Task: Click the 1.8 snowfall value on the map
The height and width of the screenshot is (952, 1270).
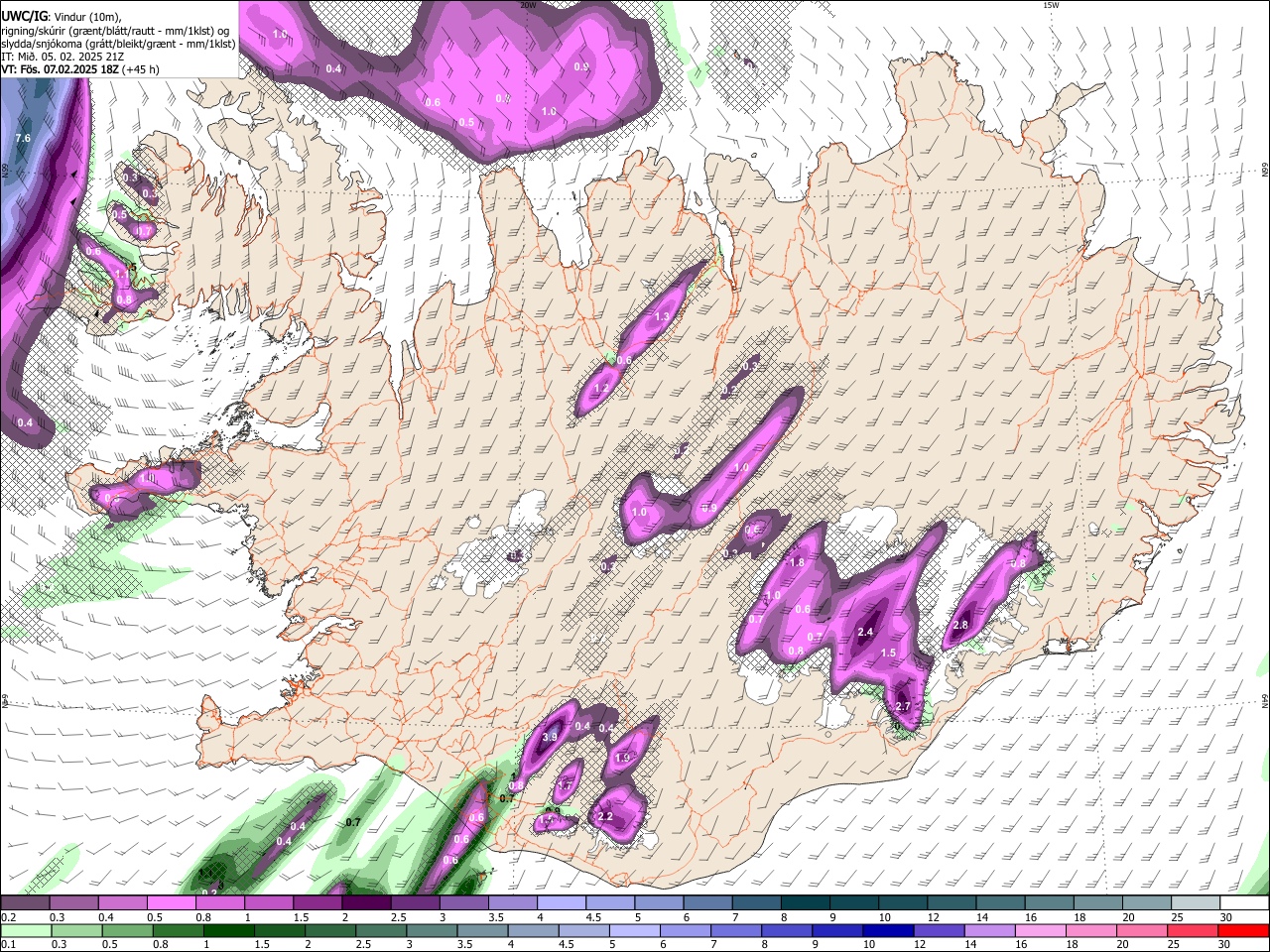Action: [797, 562]
